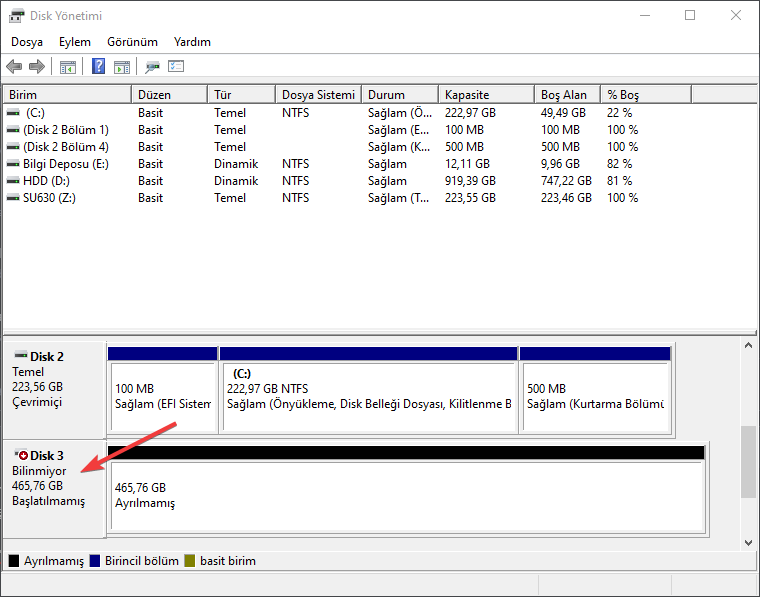This screenshot has width=760, height=597.
Task: Click the Disk Yönetimi title bar icon
Action: [16, 16]
